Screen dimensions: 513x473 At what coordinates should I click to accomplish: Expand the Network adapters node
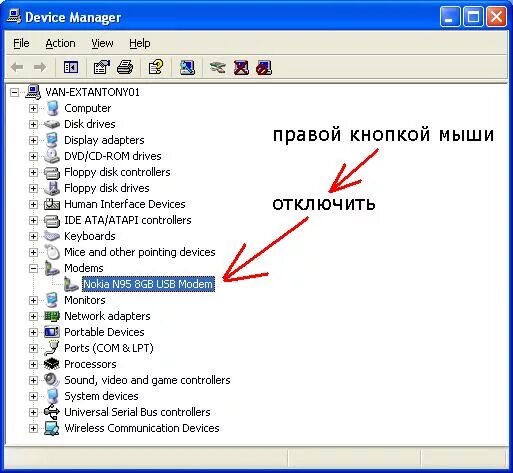click(33, 316)
